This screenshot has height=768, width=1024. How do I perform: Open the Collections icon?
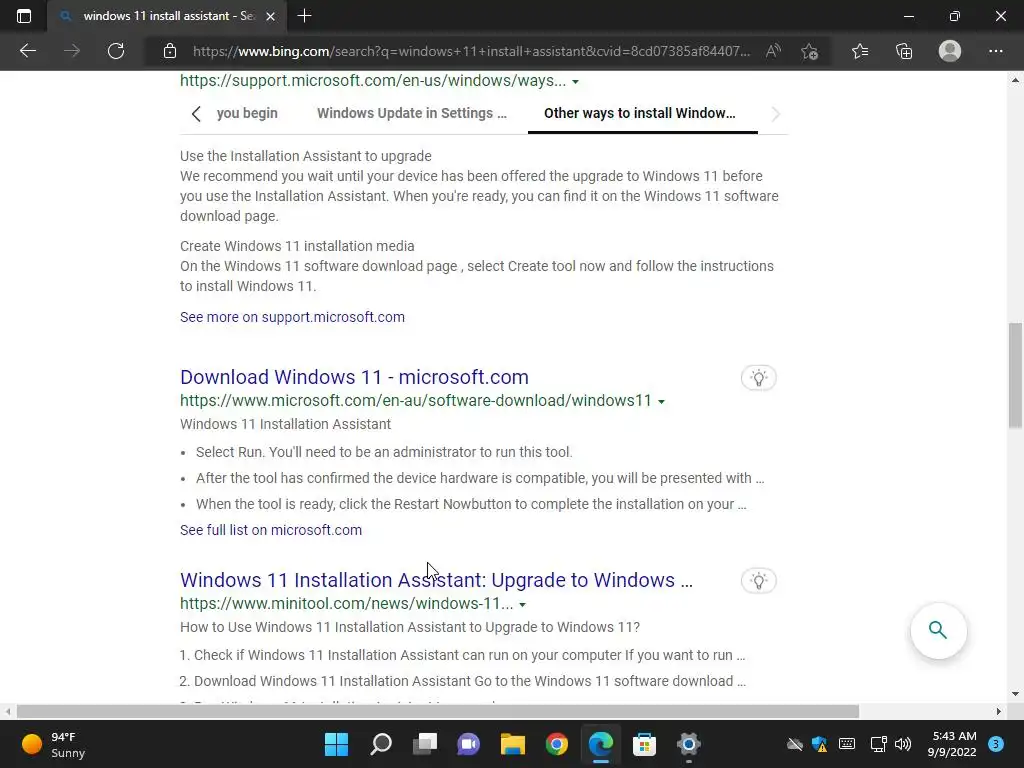coord(904,51)
